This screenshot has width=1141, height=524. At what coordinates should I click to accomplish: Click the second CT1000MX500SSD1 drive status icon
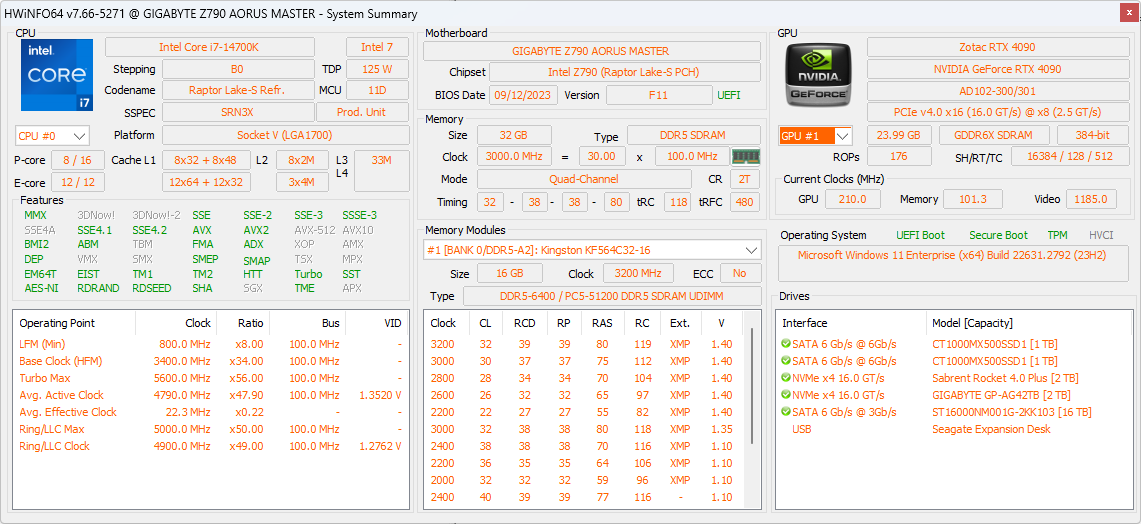point(786,361)
